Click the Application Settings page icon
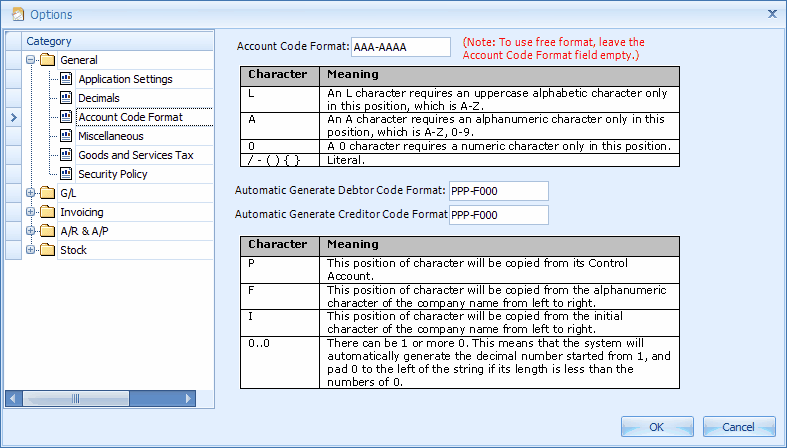 click(x=66, y=79)
